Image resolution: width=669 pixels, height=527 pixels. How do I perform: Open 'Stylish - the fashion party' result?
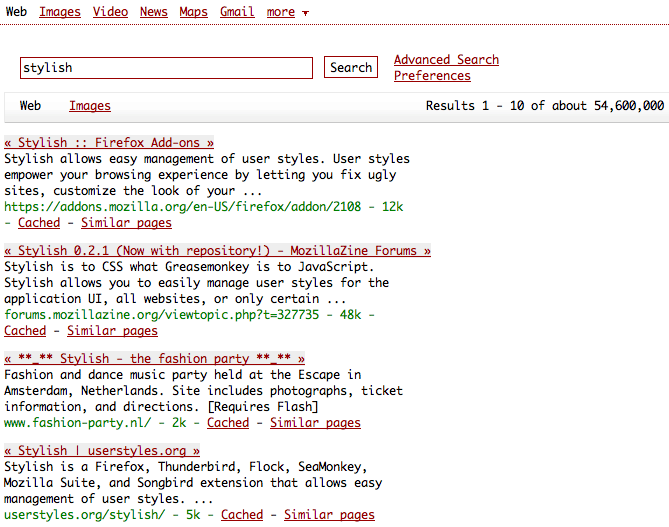tap(154, 358)
